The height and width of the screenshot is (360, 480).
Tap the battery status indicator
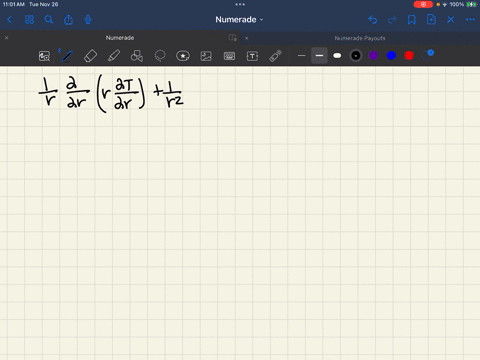tap(471, 4)
